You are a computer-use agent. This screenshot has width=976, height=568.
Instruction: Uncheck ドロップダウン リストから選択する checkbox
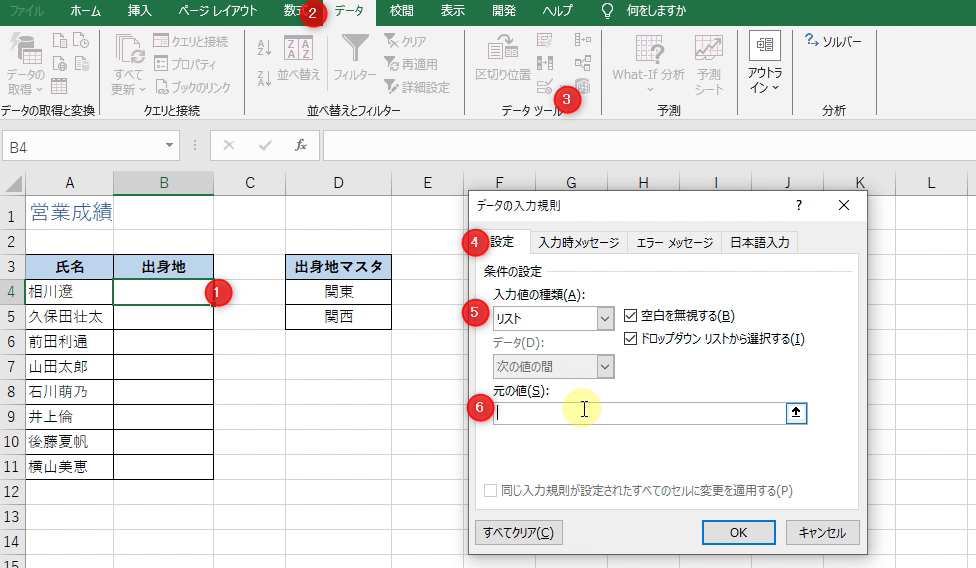(x=631, y=339)
